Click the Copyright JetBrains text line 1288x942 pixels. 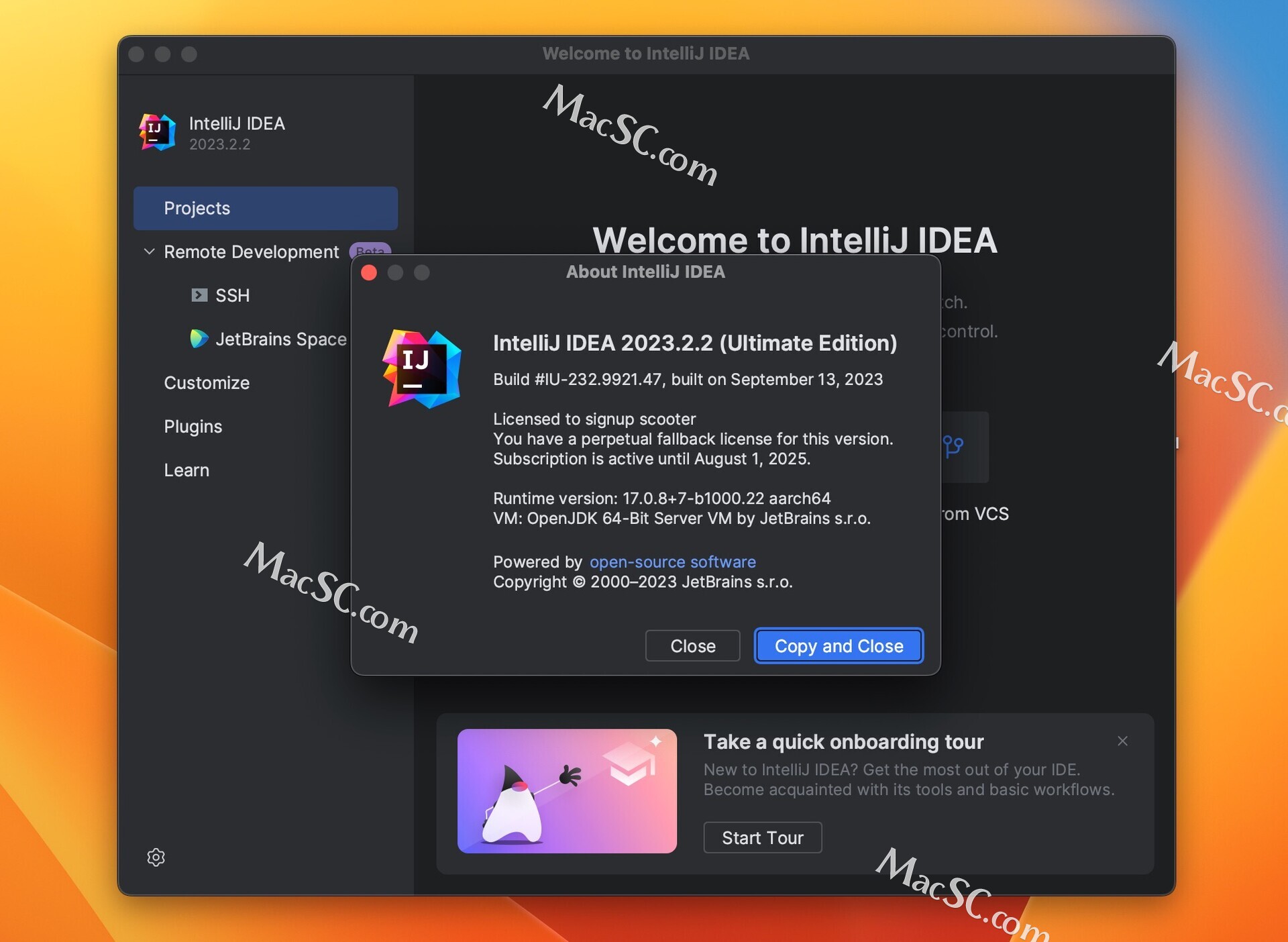643,582
